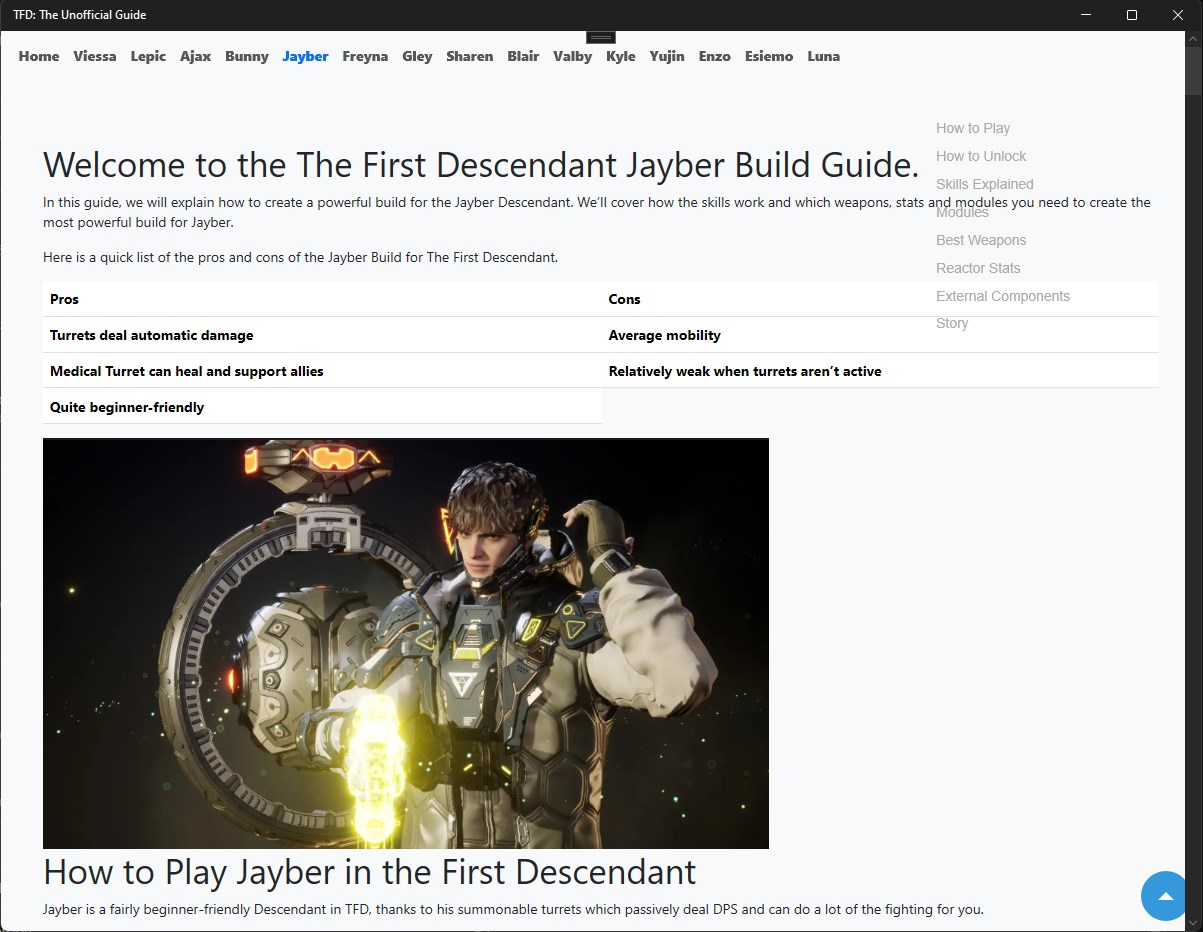The image size is (1203, 932).
Task: Open the Lepic guide tab
Action: click(x=148, y=56)
